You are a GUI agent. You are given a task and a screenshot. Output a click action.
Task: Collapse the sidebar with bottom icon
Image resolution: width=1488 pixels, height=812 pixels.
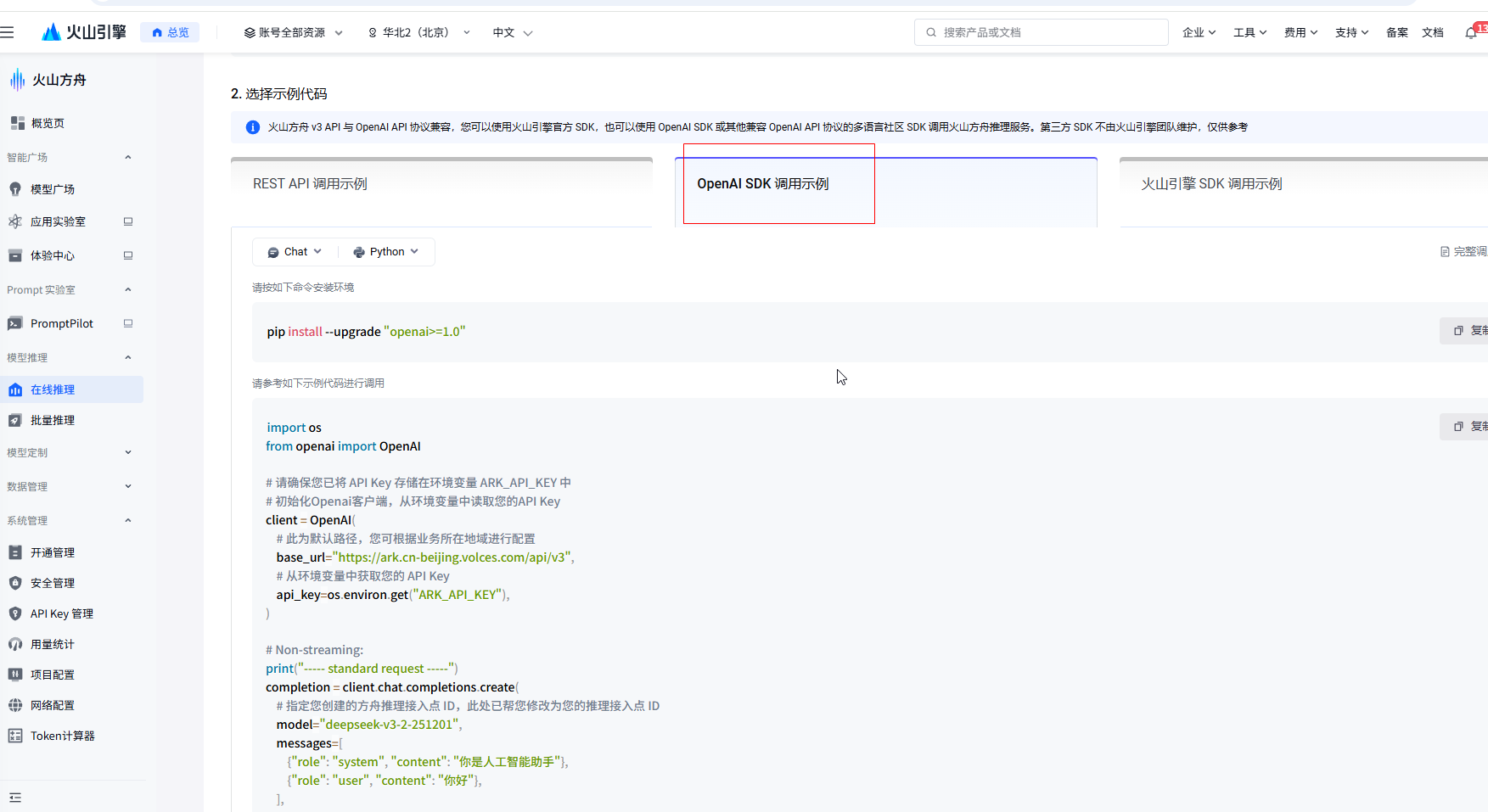click(15, 798)
